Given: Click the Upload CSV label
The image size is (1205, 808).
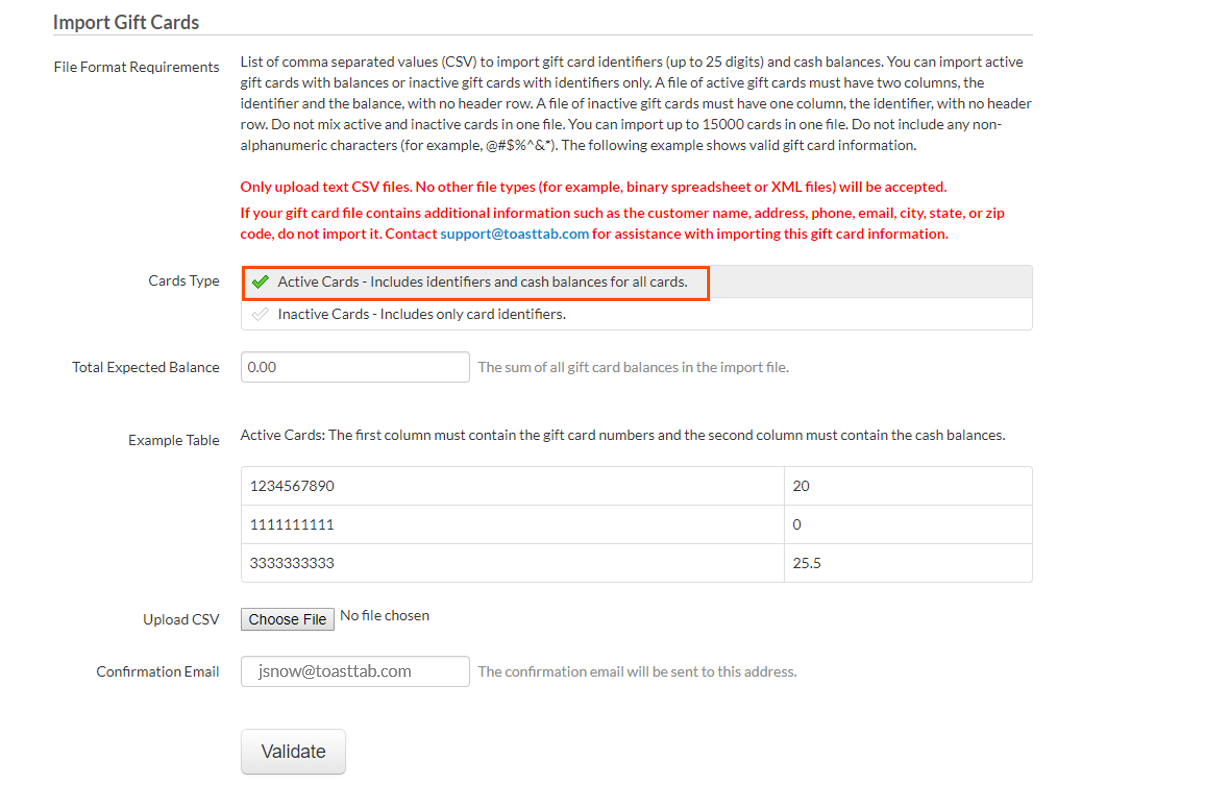Looking at the screenshot, I should click(181, 620).
